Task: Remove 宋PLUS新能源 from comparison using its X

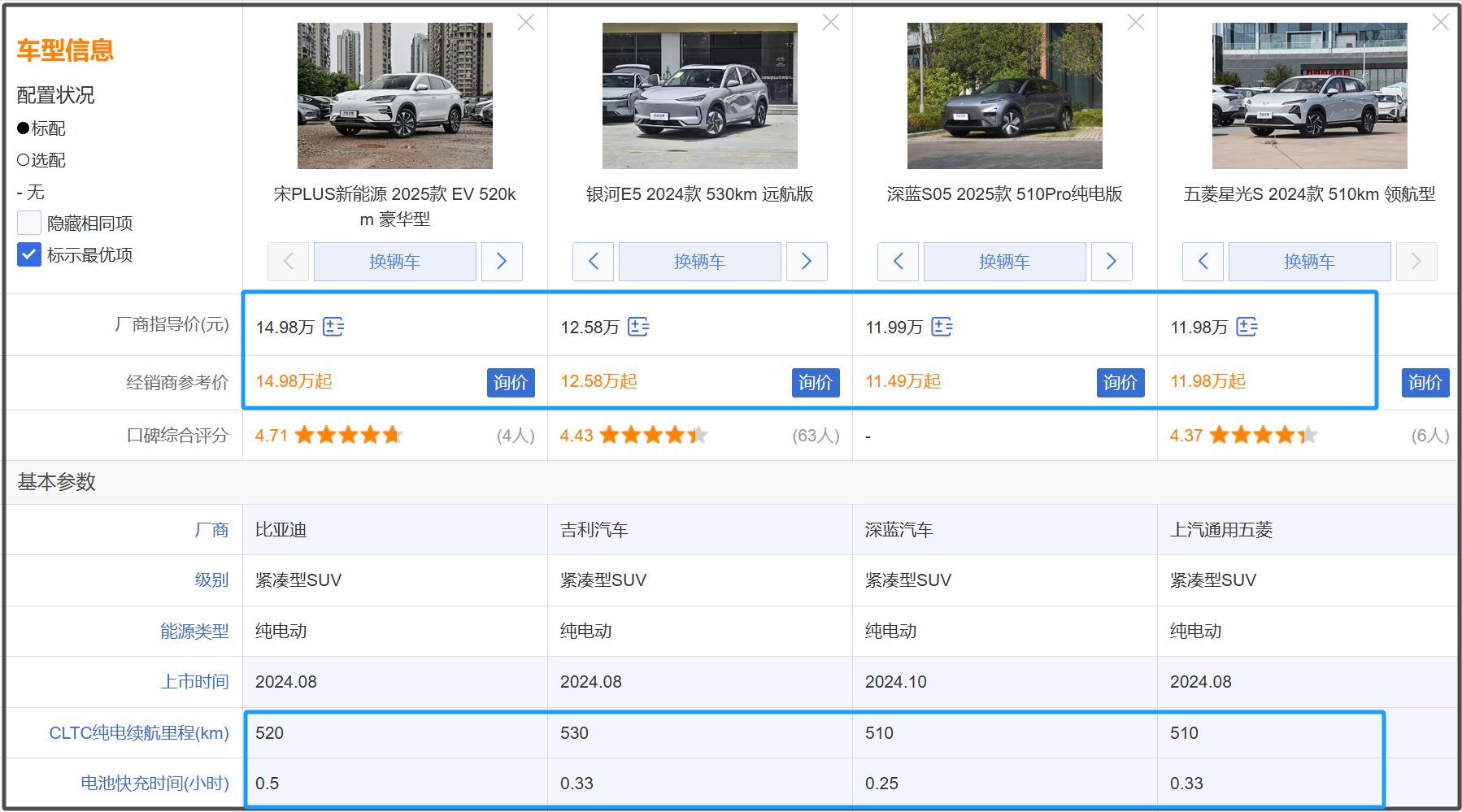Action: 526,23
